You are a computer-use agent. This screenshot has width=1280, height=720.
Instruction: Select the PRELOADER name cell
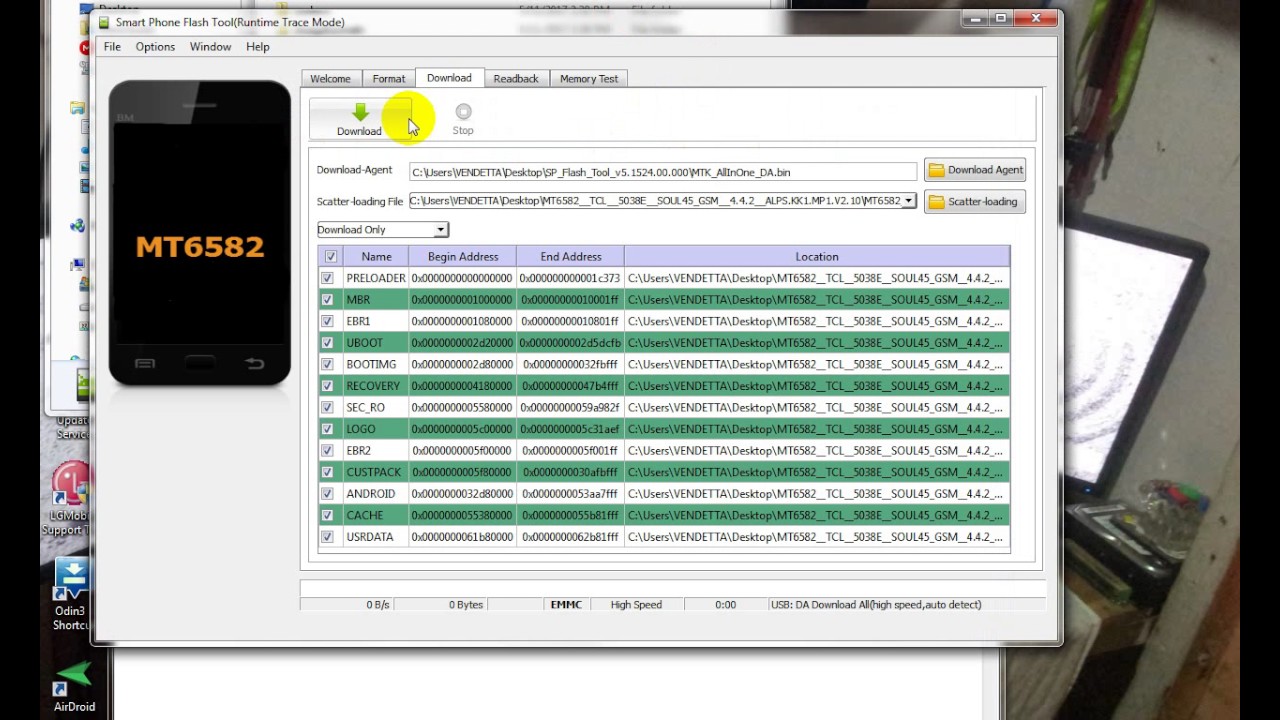tap(375, 278)
